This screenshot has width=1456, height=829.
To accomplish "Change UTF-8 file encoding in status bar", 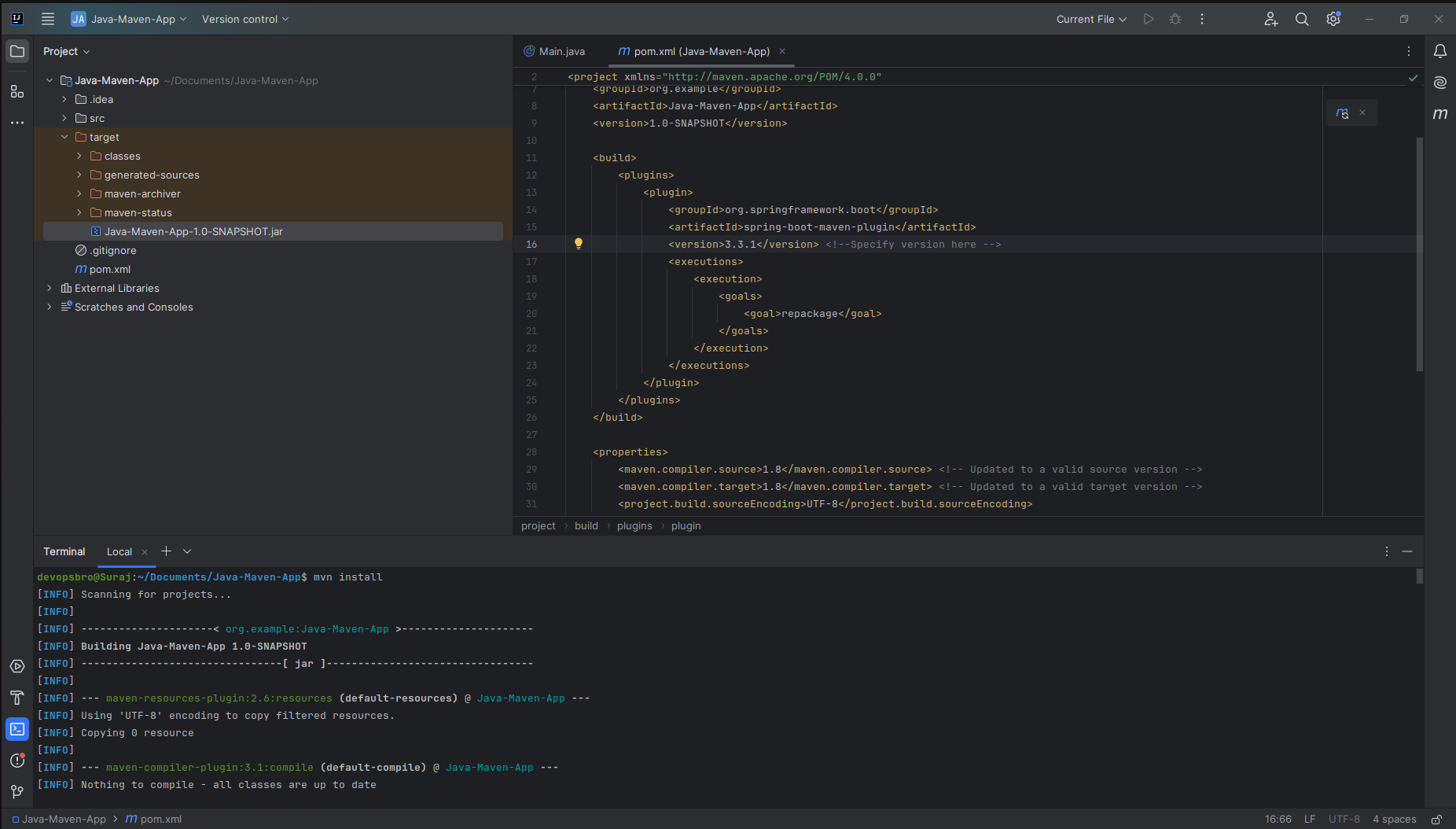I will [1344, 820].
